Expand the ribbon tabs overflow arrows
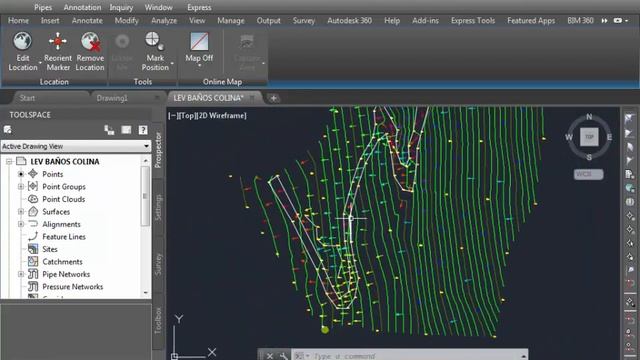This screenshot has width=640, height=360. [x=604, y=20]
